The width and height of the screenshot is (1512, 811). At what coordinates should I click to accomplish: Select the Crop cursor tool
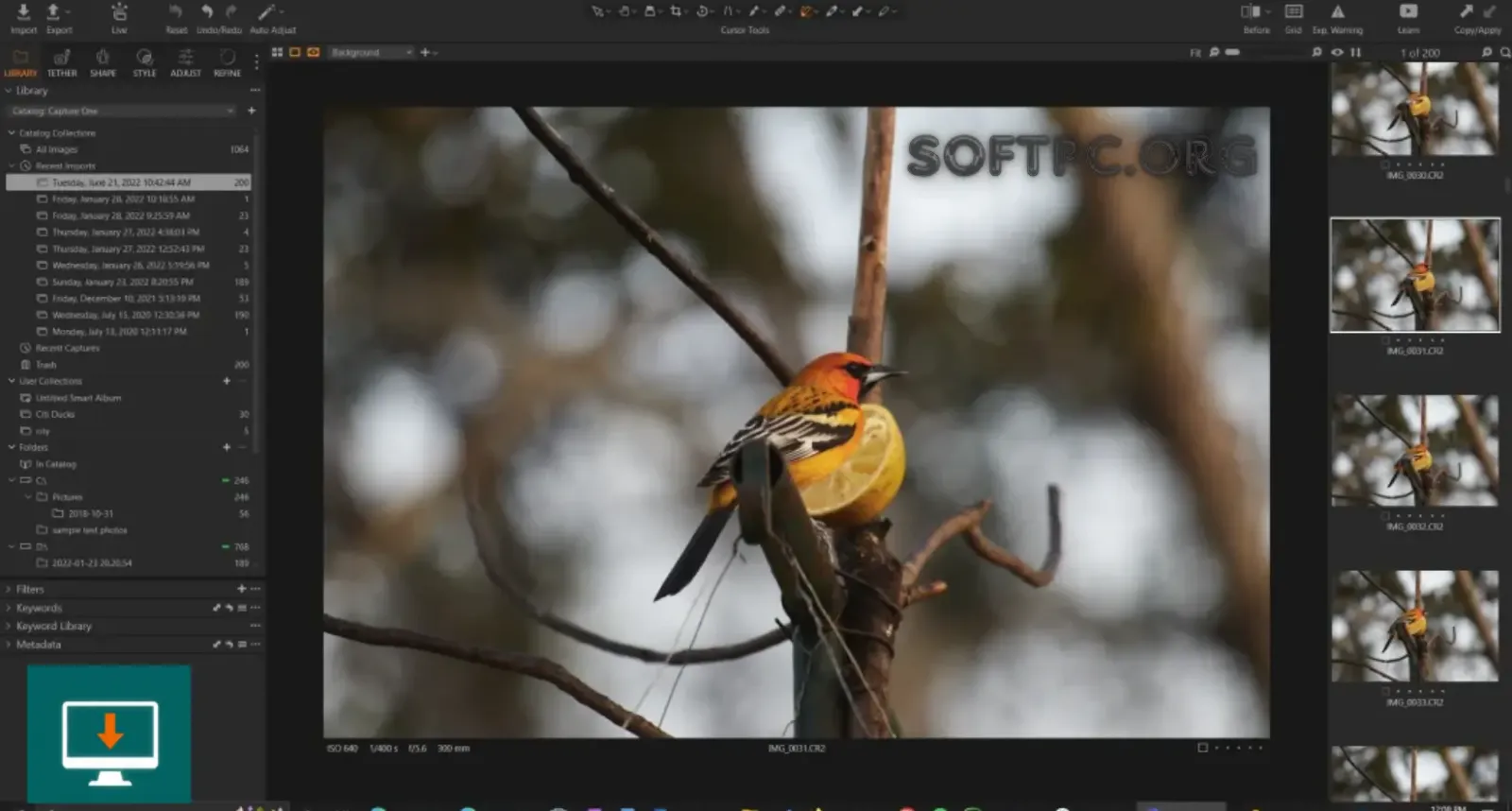coord(676,11)
